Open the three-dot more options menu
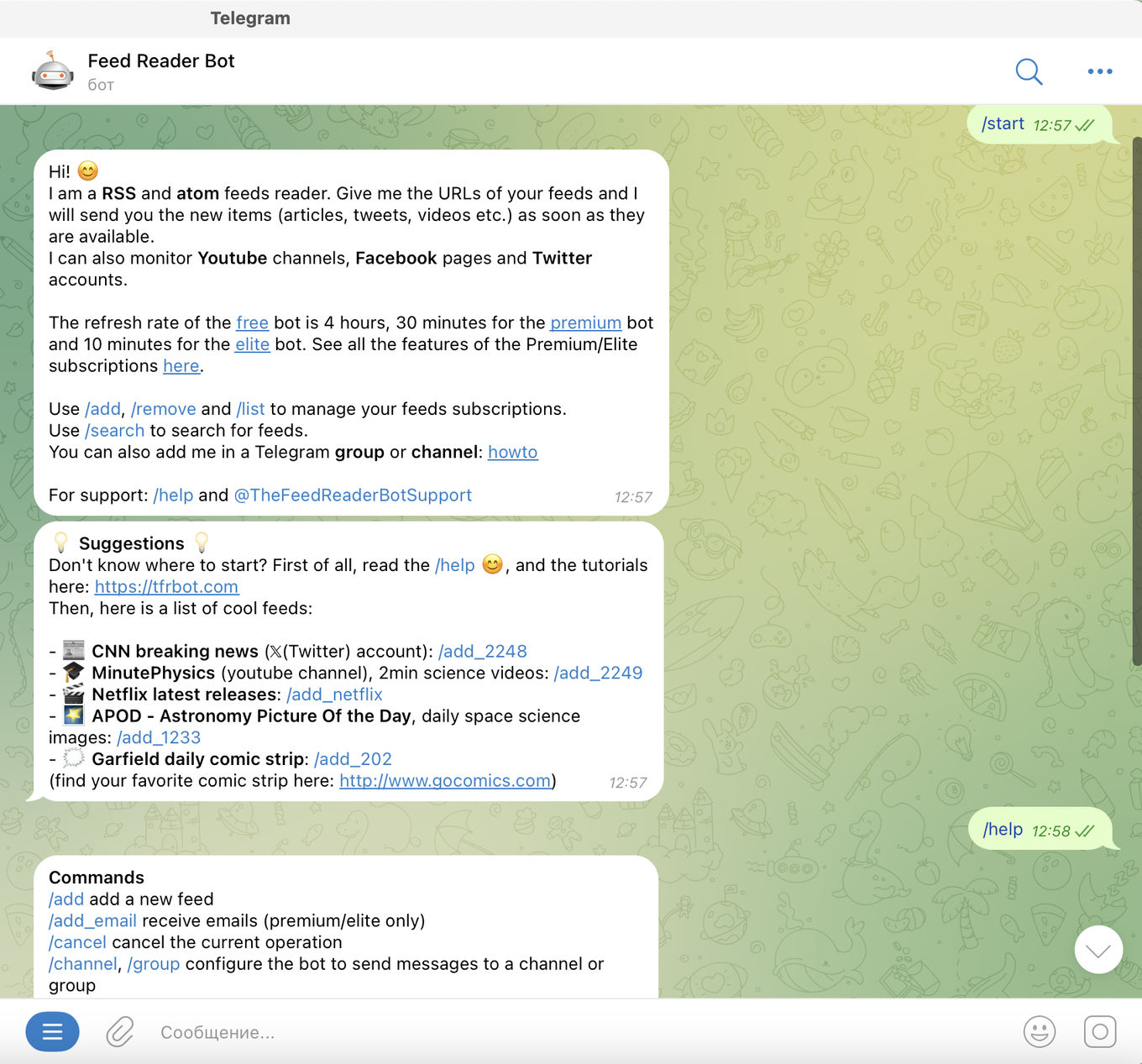 click(x=1099, y=71)
